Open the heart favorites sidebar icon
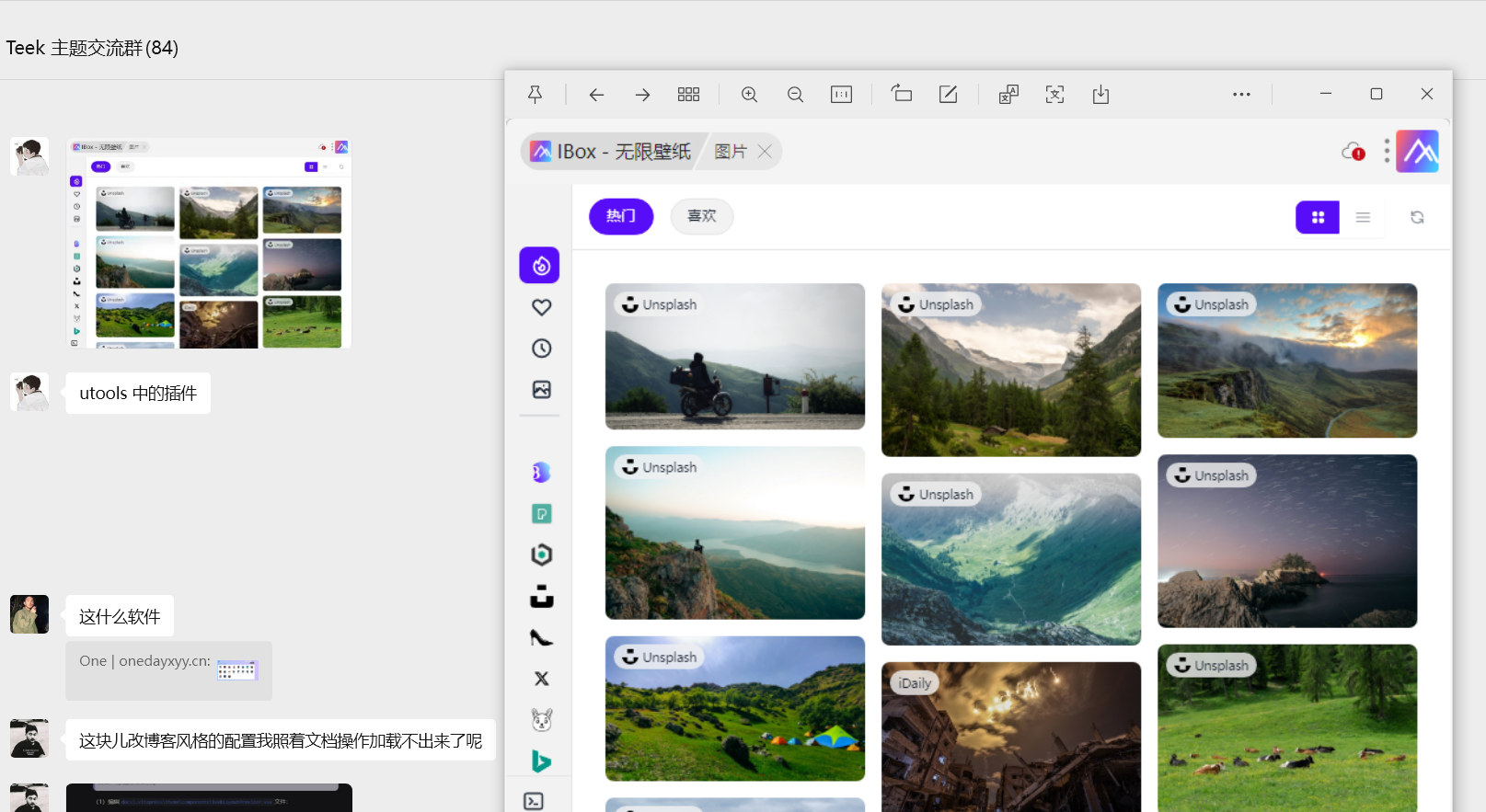The width and height of the screenshot is (1486, 812). tap(541, 307)
